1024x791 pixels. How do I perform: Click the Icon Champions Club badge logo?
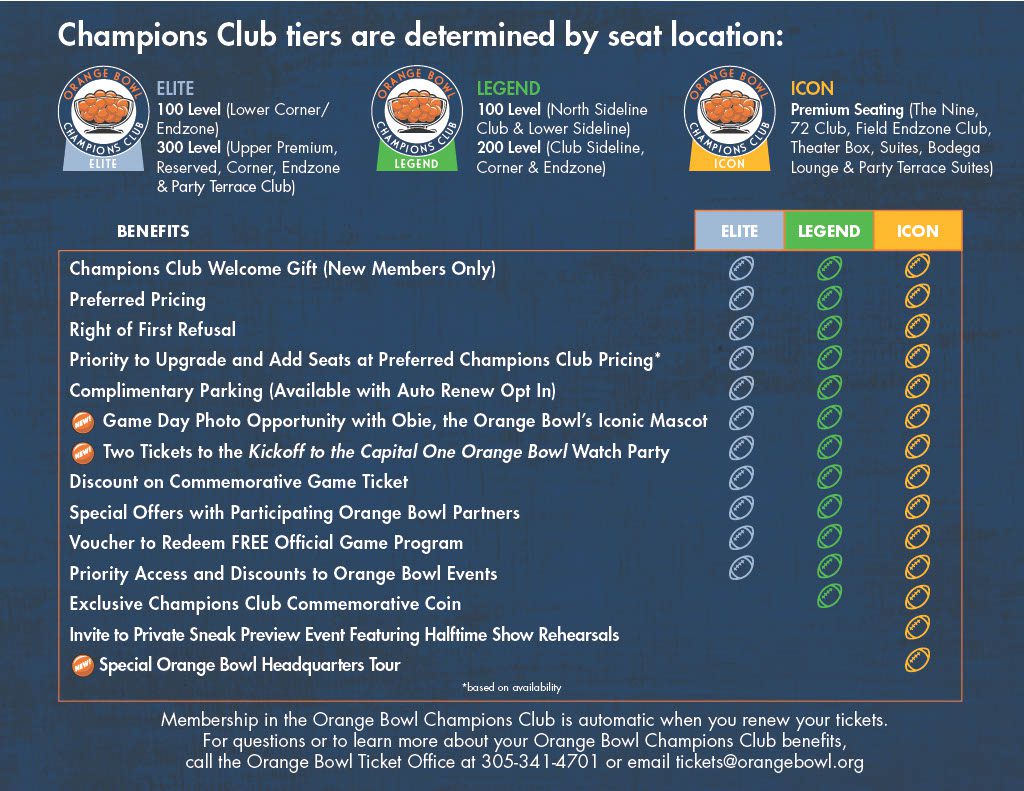point(729,118)
